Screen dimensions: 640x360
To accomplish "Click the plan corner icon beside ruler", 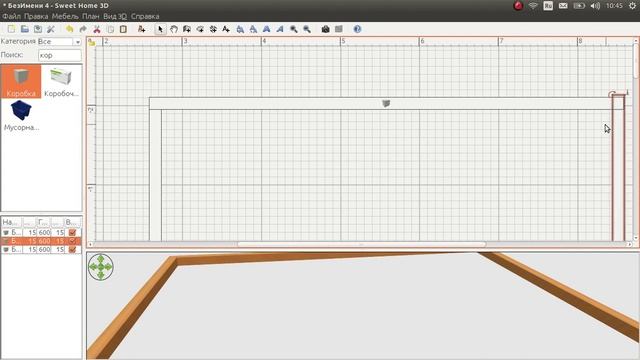I will [x=91, y=42].
